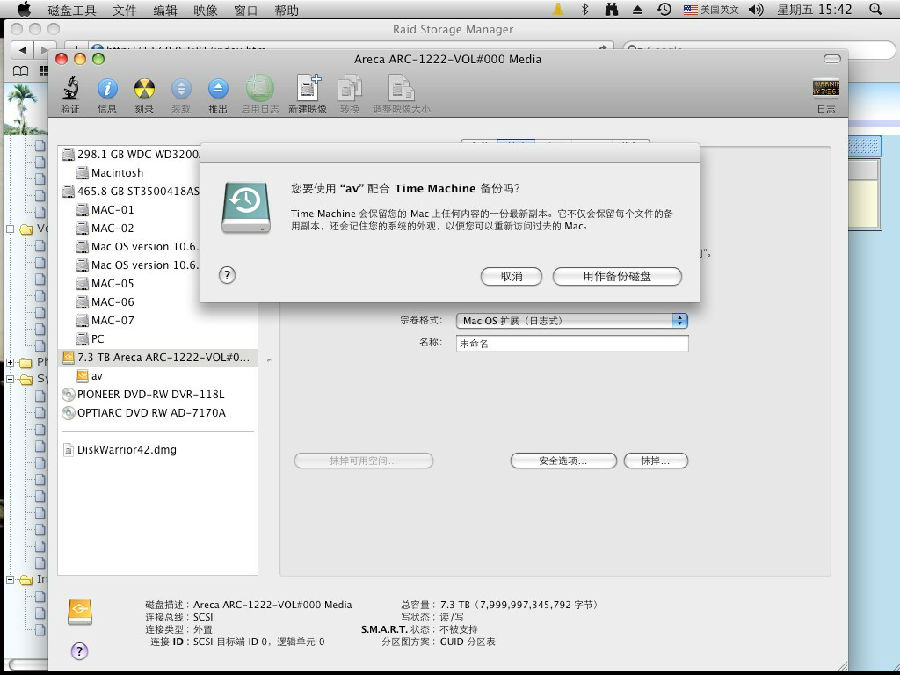Select the av volume
900x675 pixels.
pos(90,376)
